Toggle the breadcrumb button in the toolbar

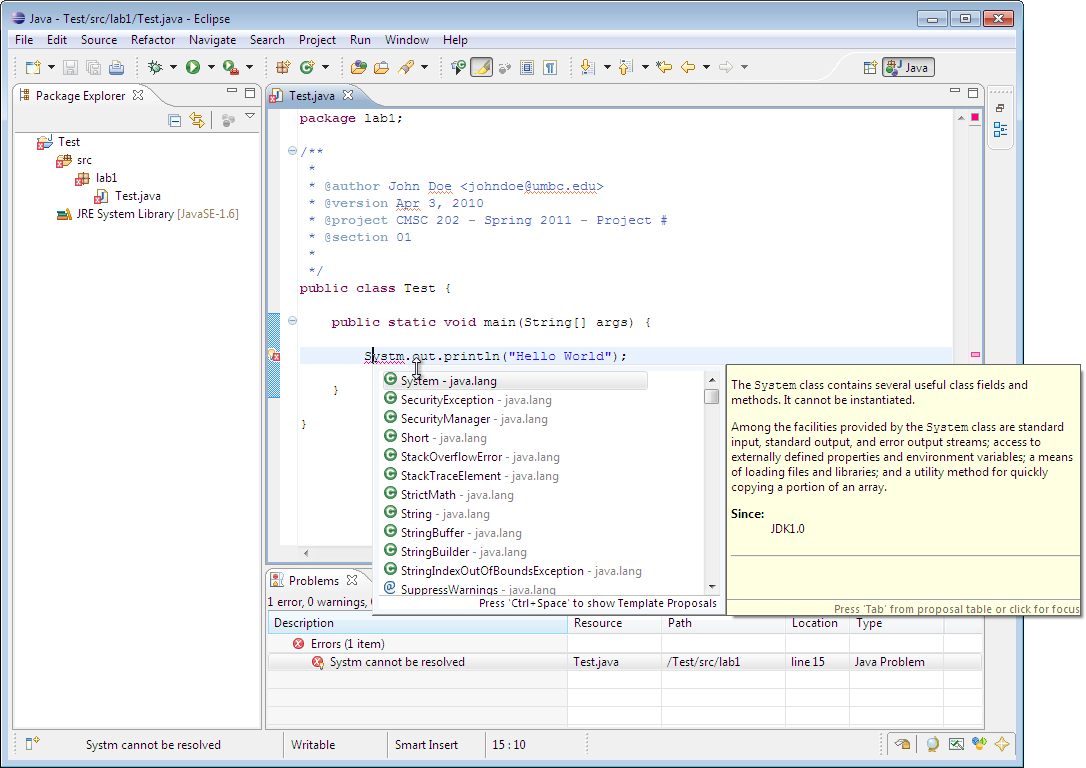click(458, 67)
